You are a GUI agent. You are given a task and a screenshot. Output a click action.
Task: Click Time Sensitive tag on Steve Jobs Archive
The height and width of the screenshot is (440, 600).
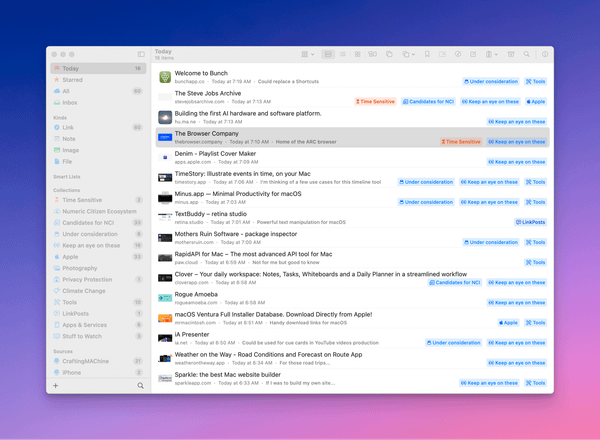[375, 102]
